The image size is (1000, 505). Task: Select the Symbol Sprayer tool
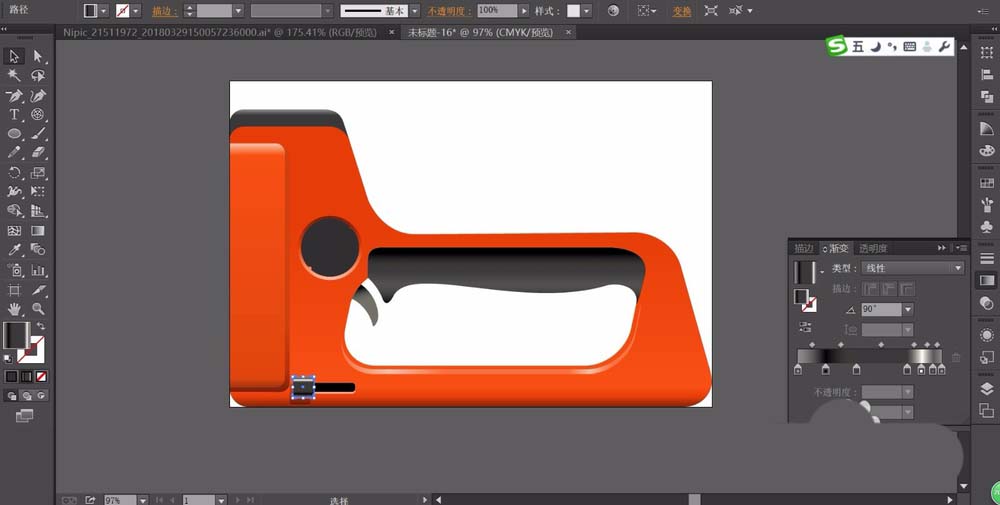pyautogui.click(x=14, y=270)
